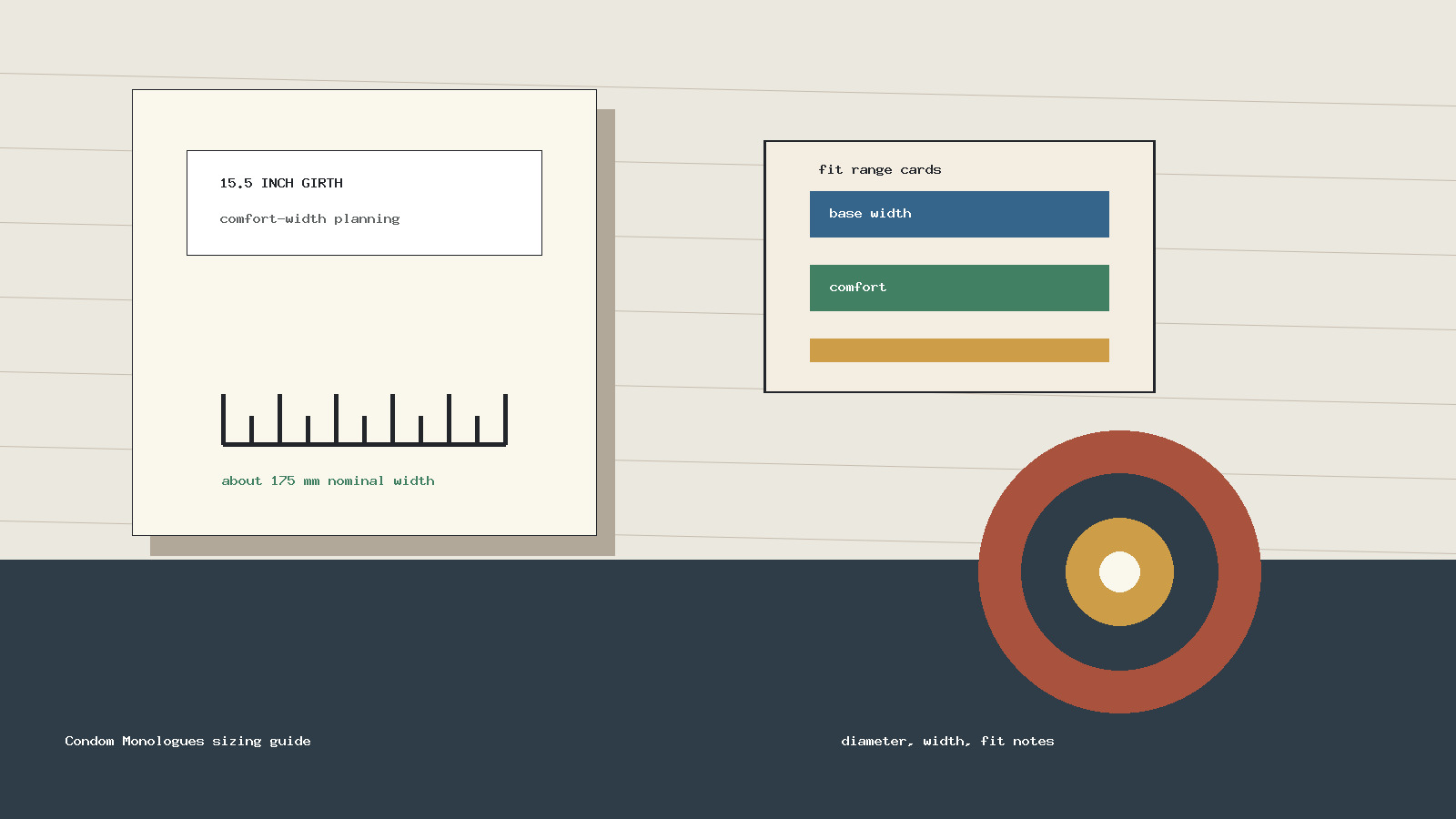Click the diameter, width, fit notes caption
This screenshot has height=819, width=1456.
click(x=947, y=741)
